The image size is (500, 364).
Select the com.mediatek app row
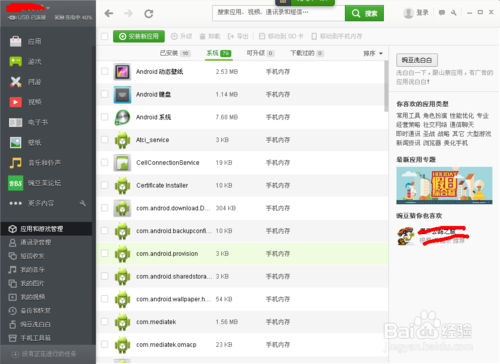[242, 322]
